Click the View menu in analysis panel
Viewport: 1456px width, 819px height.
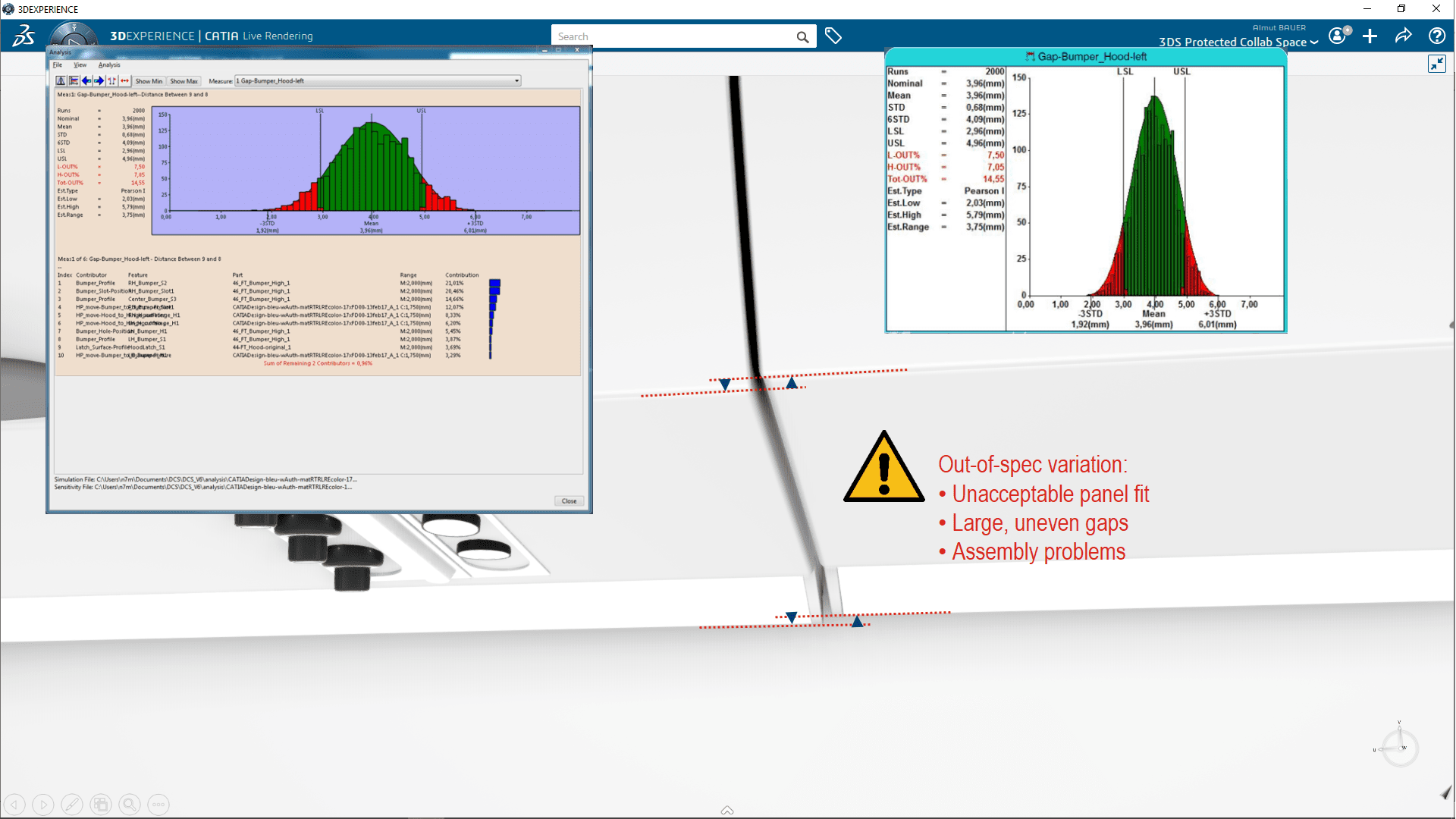(x=80, y=65)
